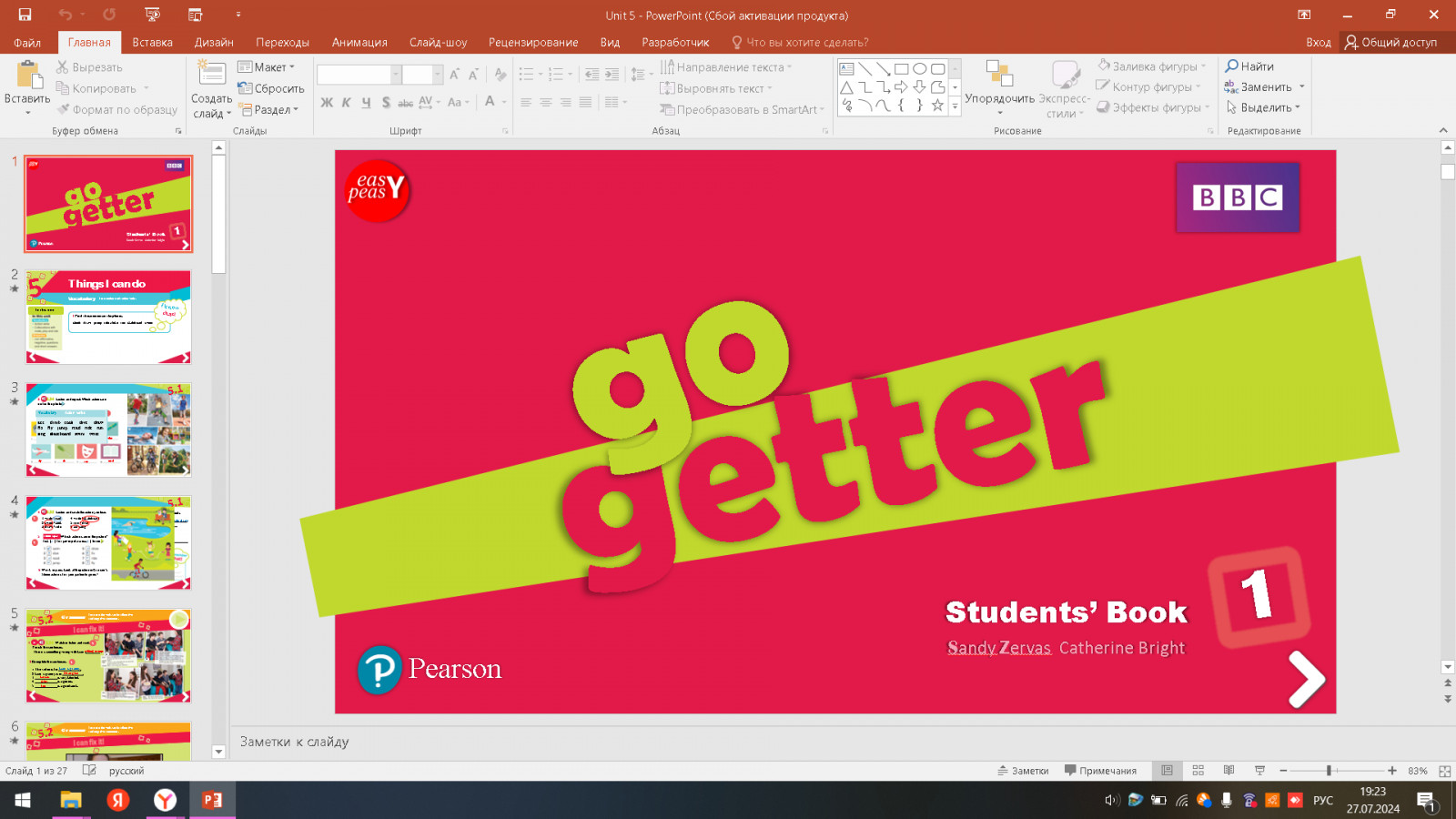Switch to the Анимация tab
The width and height of the screenshot is (1456, 819).
coord(359,42)
